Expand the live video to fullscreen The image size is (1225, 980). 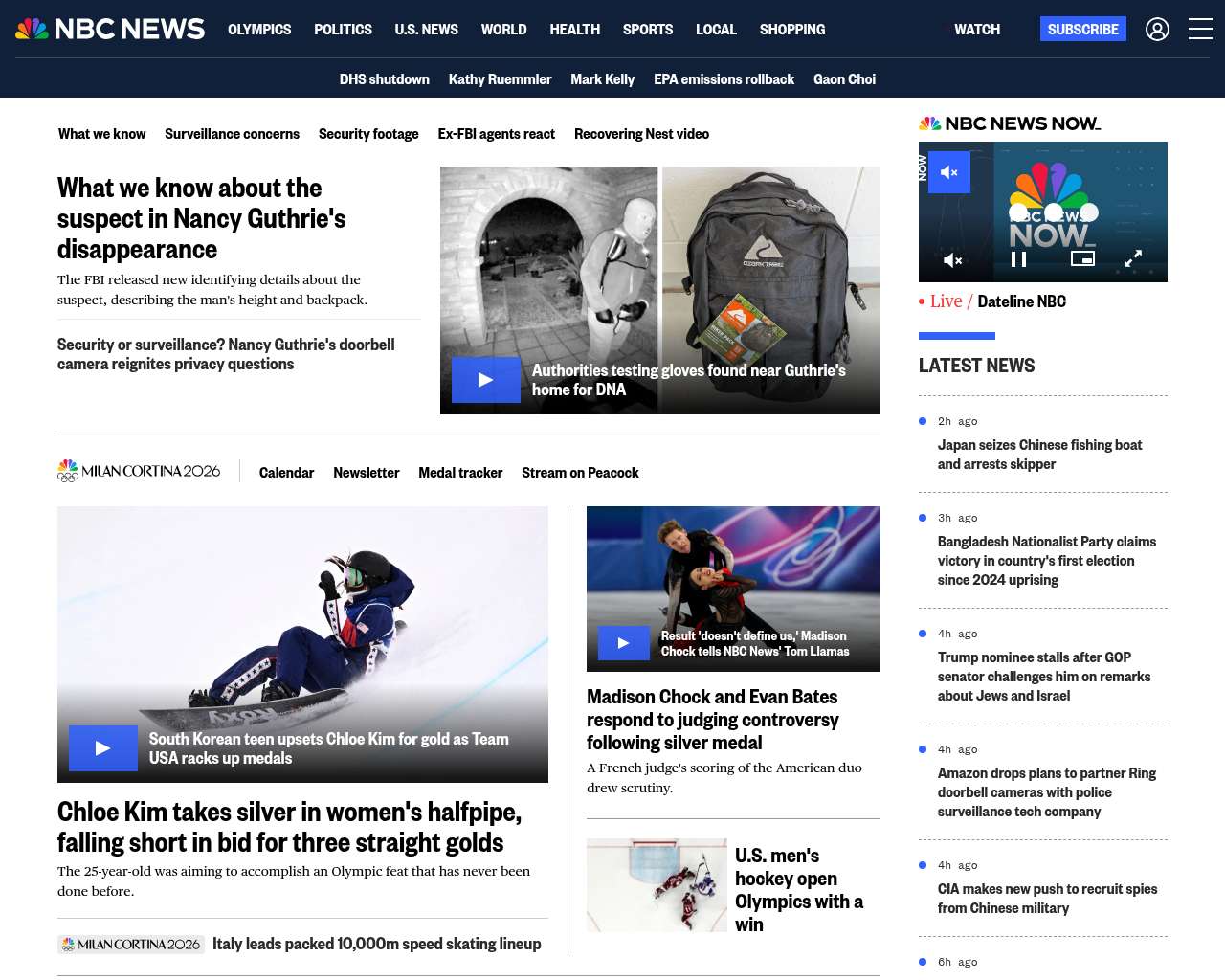pos(1132,258)
